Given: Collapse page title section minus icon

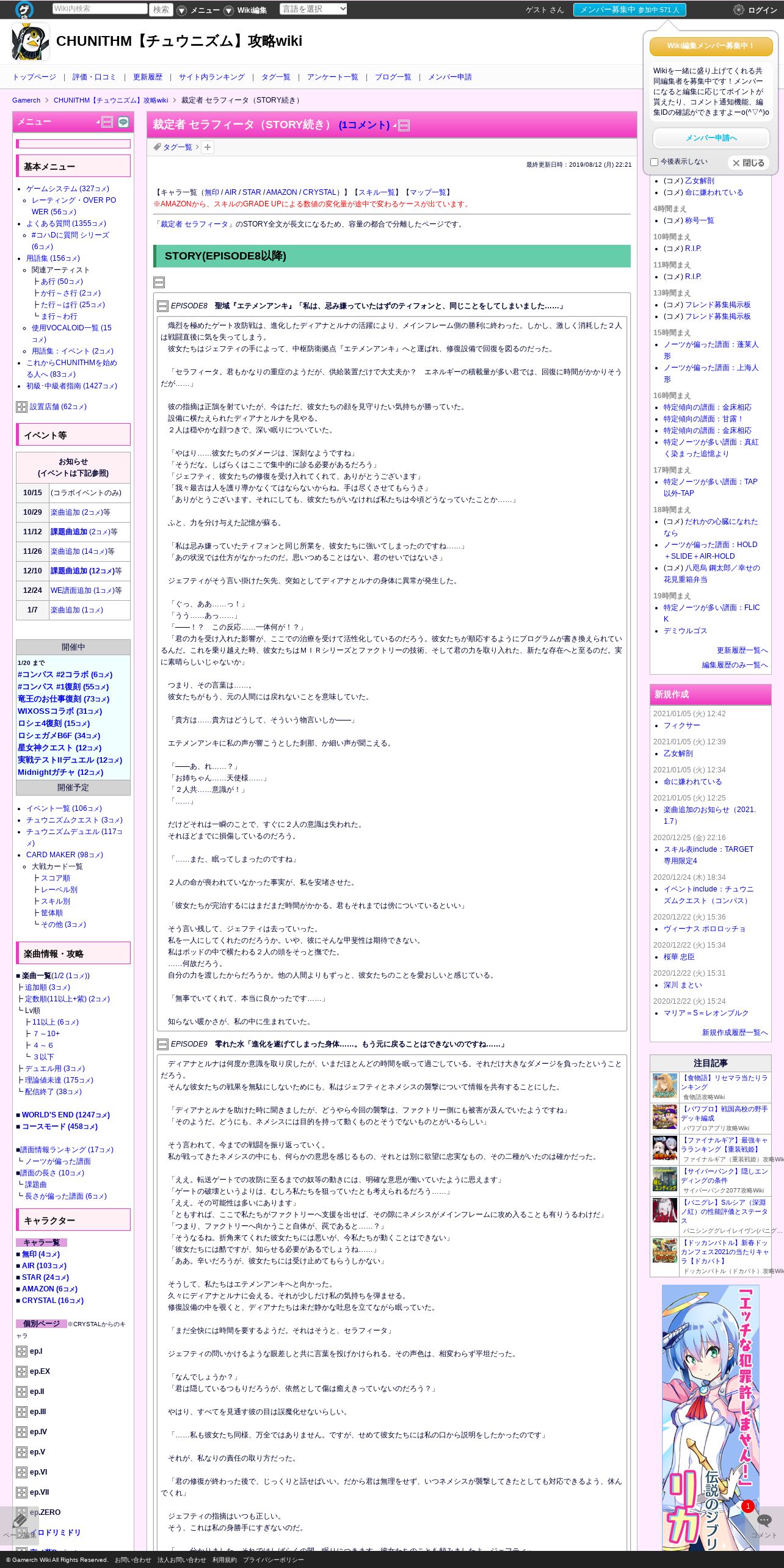Looking at the screenshot, I should tap(404, 126).
